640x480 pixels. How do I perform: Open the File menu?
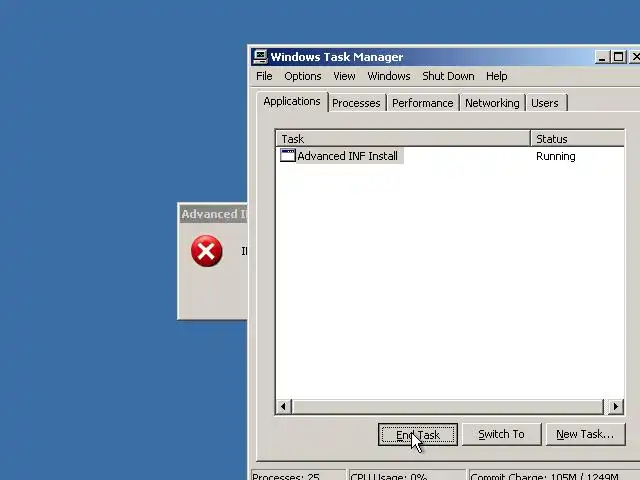pos(264,76)
